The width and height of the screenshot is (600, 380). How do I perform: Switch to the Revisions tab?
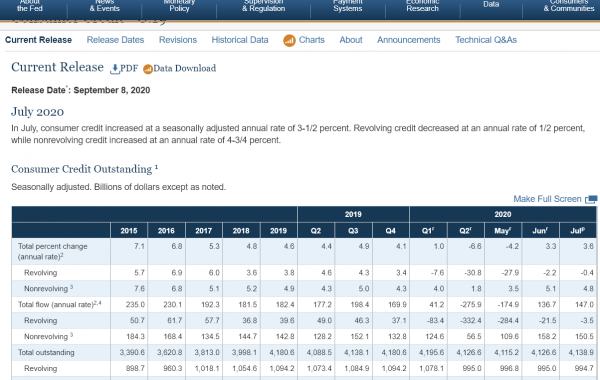178,40
